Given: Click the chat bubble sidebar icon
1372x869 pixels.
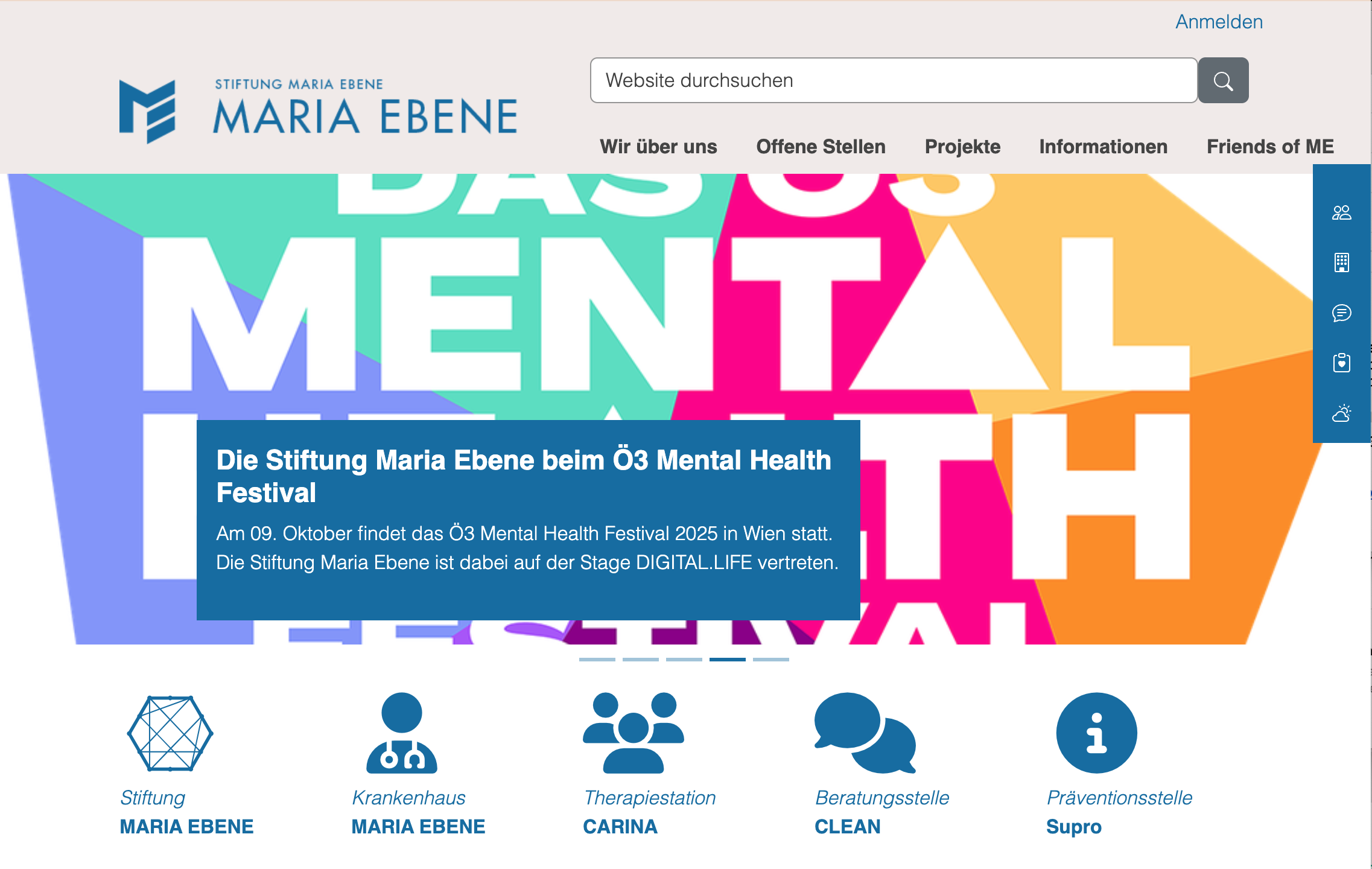Looking at the screenshot, I should click(1341, 313).
